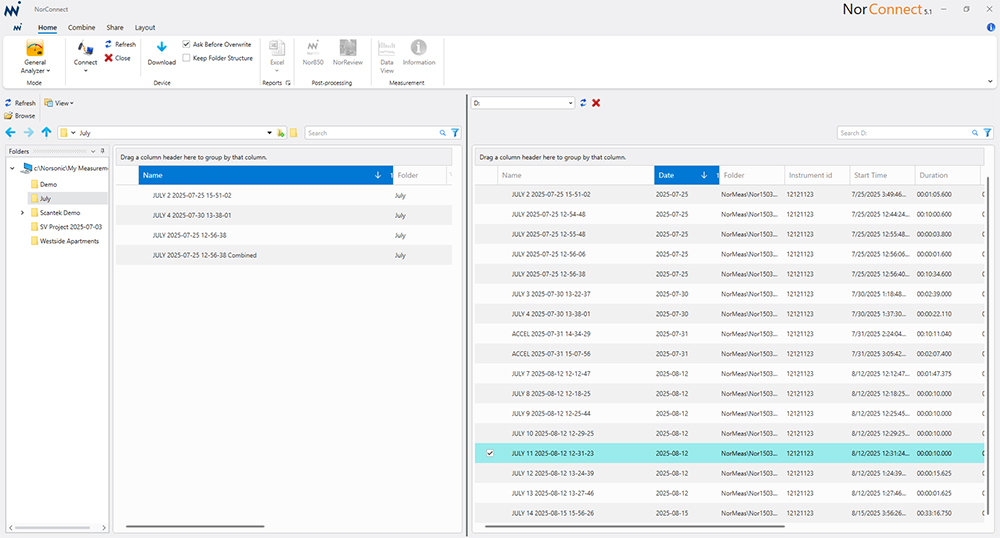
Task: Click the local Folder column header
Action: (422, 175)
